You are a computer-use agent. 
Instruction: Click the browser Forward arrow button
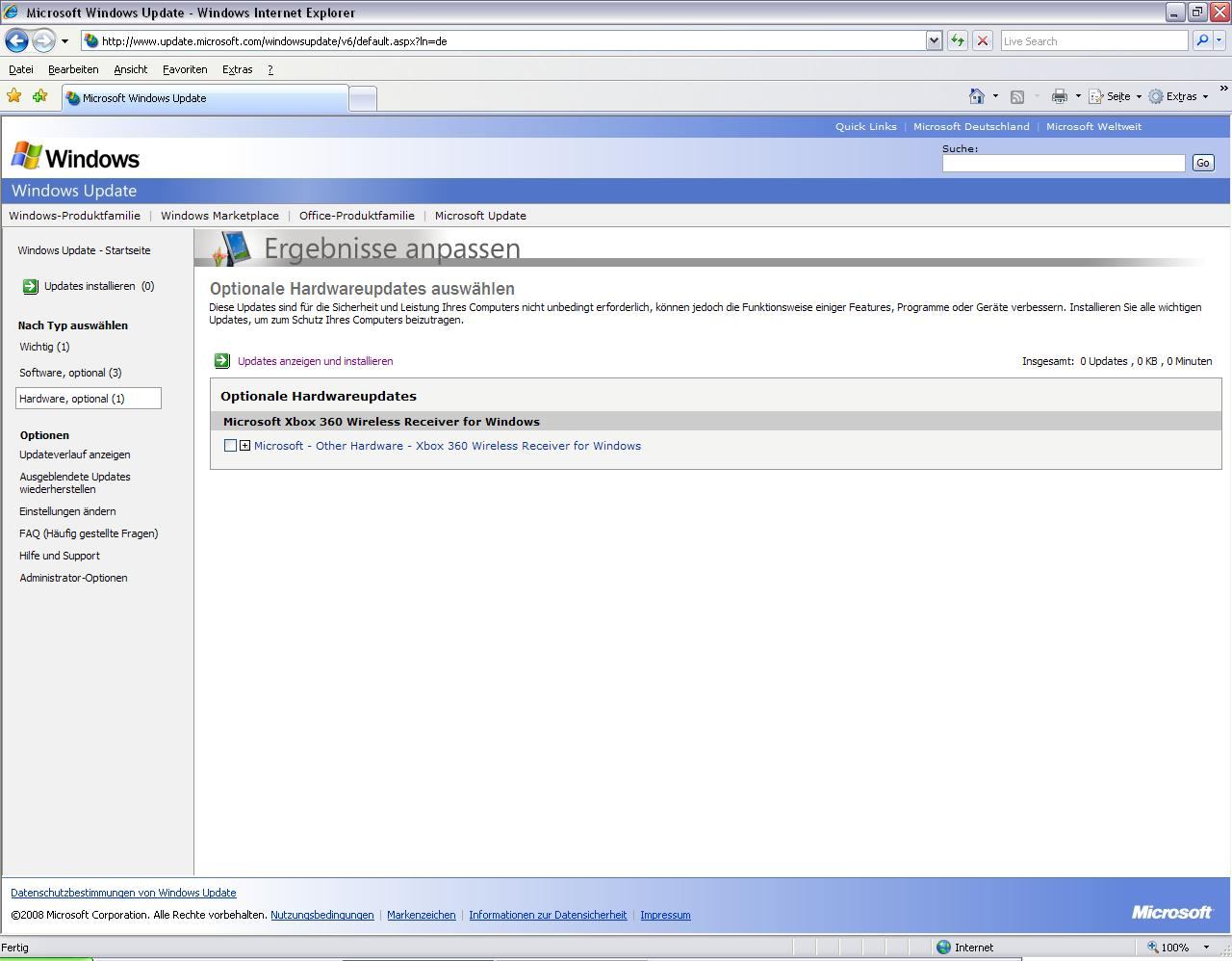[43, 40]
